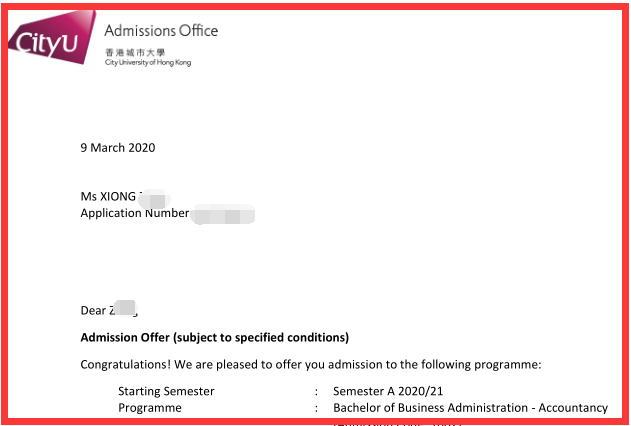The height and width of the screenshot is (426, 631).
Task: Click the Semester A 2020/21 value
Action: (388, 391)
